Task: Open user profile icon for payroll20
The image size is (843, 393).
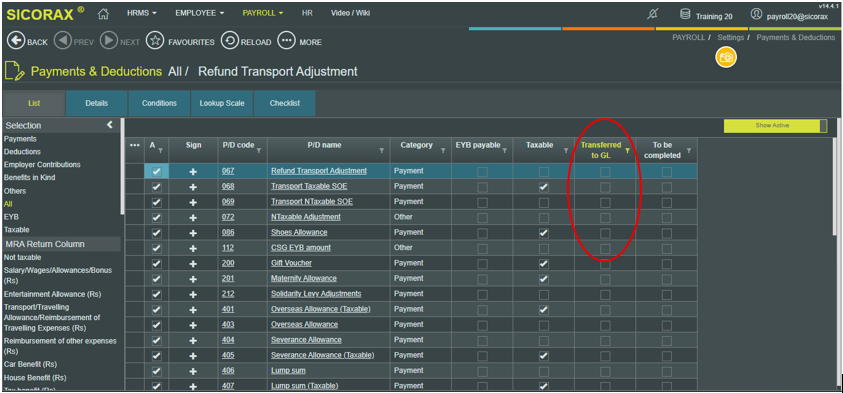Action: click(756, 15)
